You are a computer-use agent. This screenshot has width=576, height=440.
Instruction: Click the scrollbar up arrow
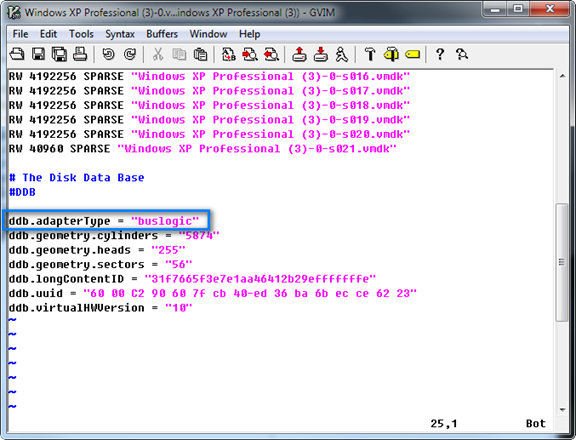562,76
